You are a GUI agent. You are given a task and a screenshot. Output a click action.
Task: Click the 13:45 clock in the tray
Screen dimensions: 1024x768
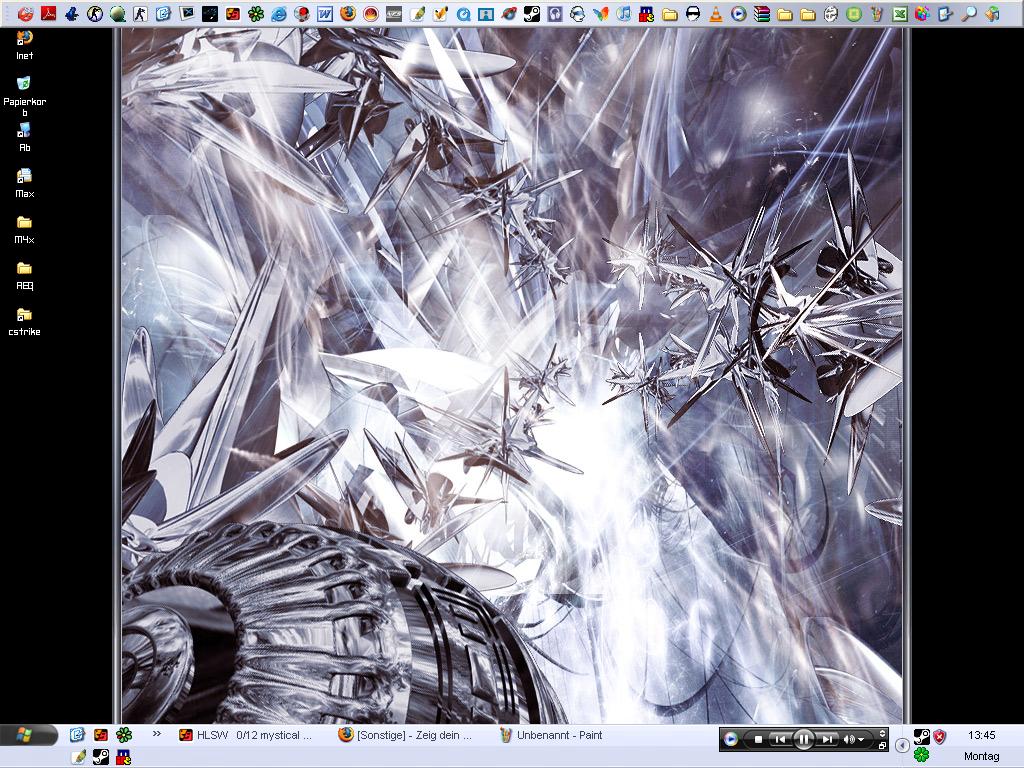click(x=982, y=735)
